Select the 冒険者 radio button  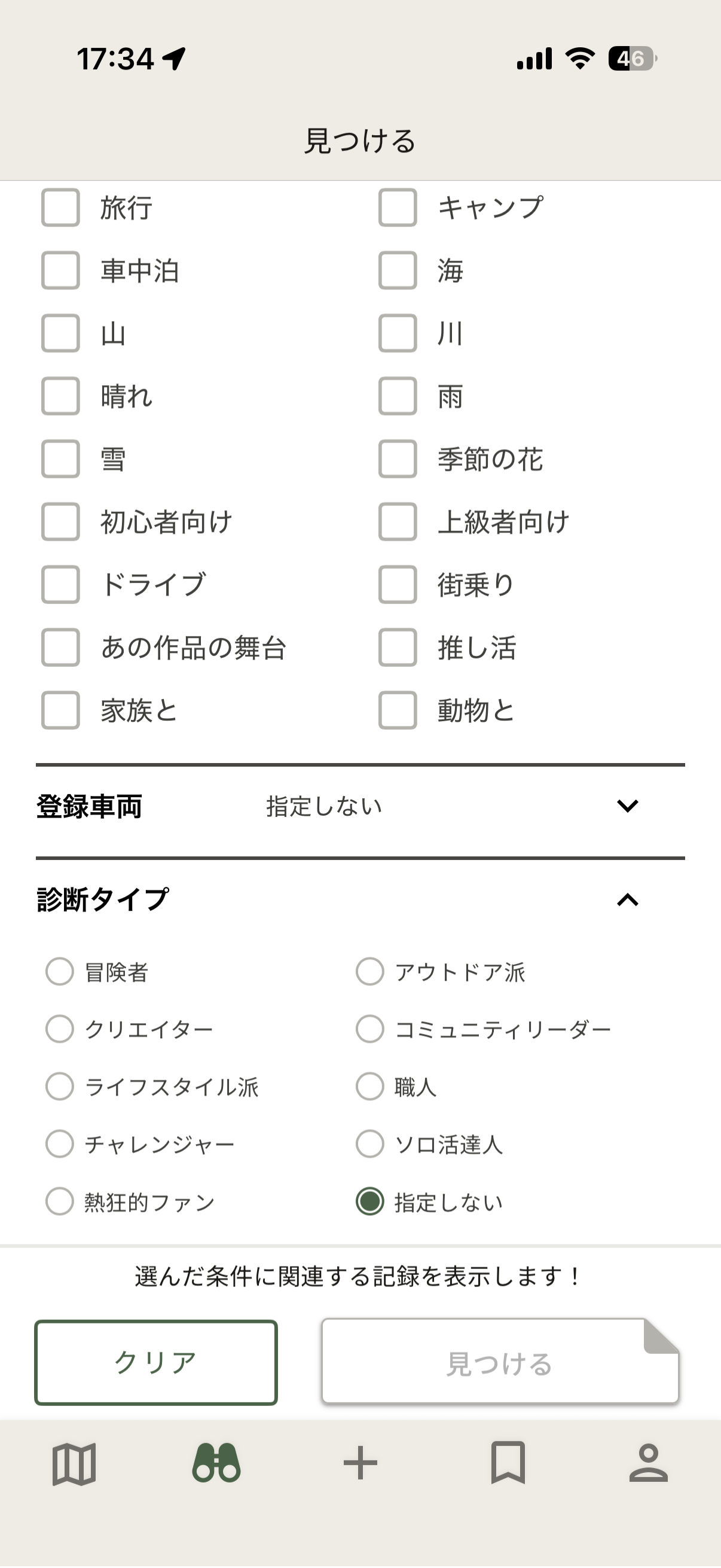[60, 971]
